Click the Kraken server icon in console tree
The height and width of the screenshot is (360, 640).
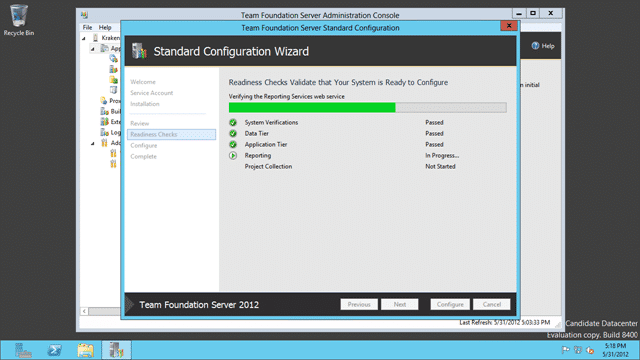96,38
